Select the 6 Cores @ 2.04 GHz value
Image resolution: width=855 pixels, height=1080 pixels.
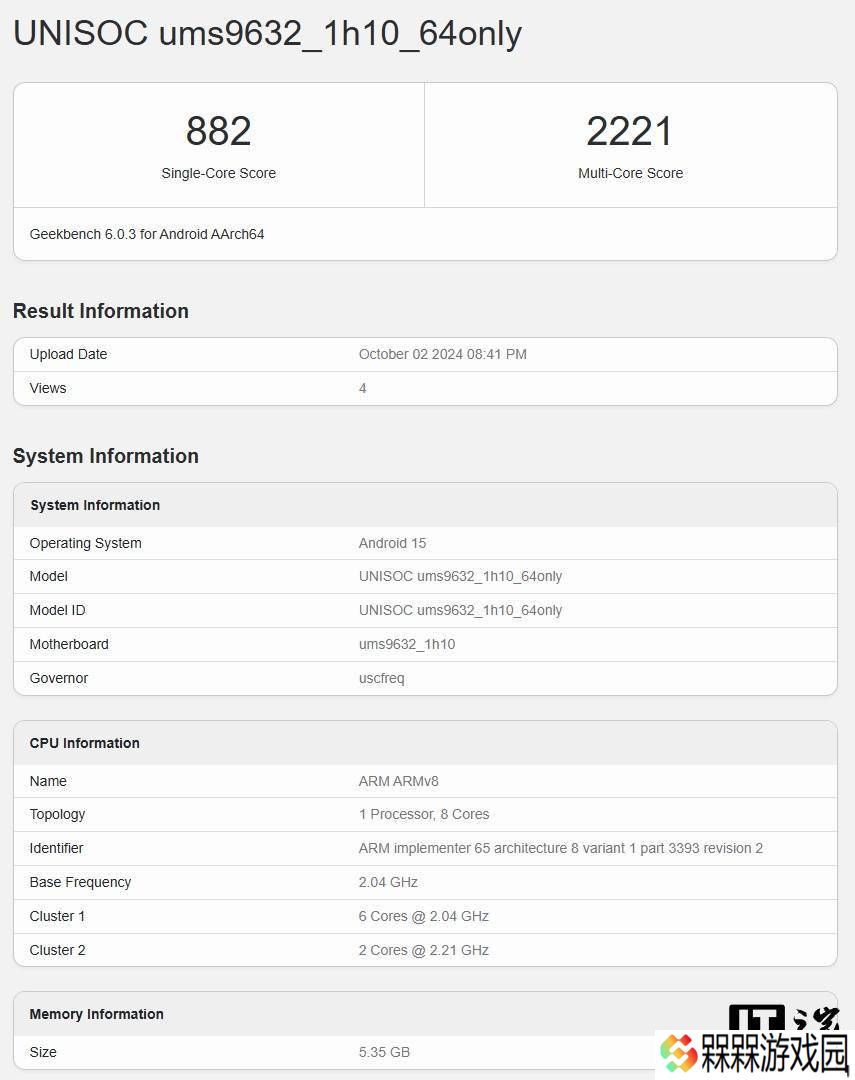424,916
